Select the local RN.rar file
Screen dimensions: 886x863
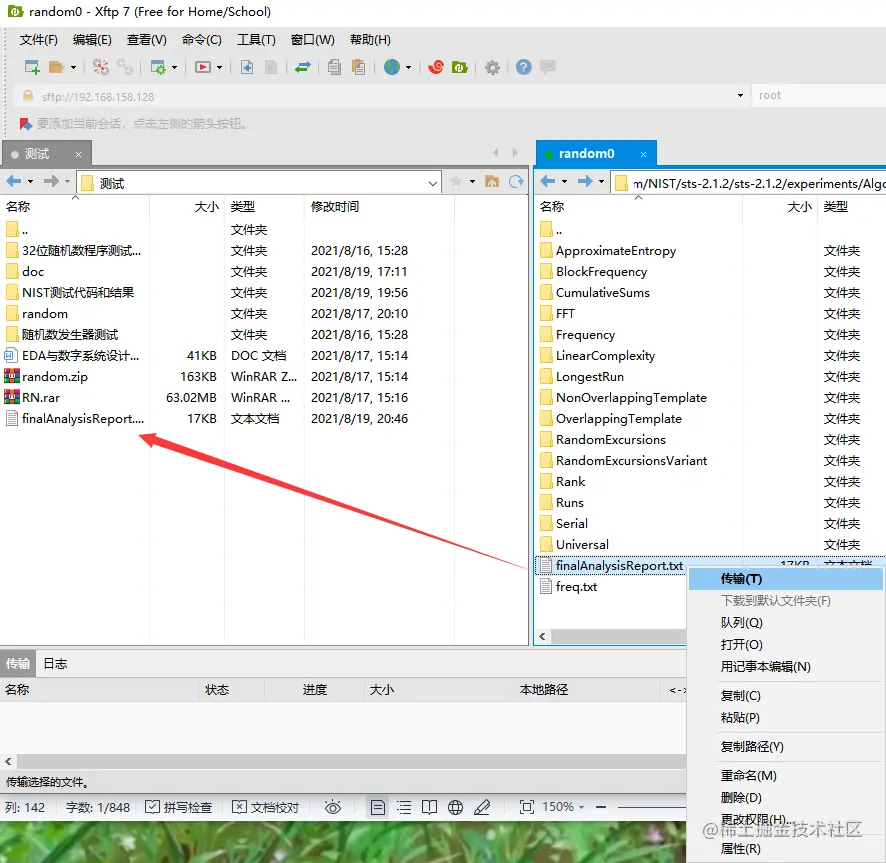point(41,398)
